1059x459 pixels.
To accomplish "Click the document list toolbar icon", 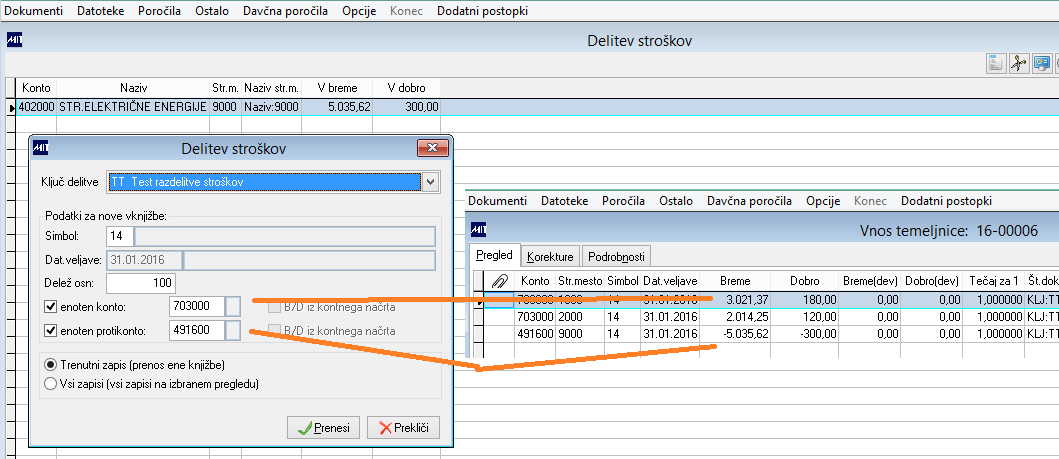I will 996,63.
